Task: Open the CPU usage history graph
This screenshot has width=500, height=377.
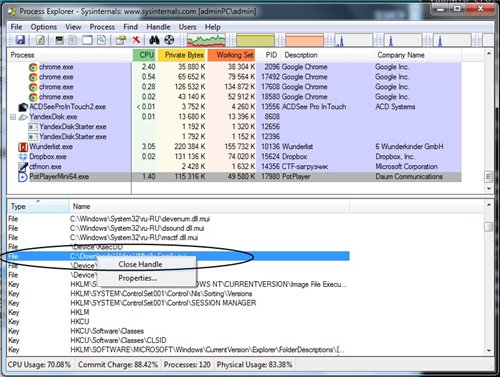Action: click(x=206, y=40)
